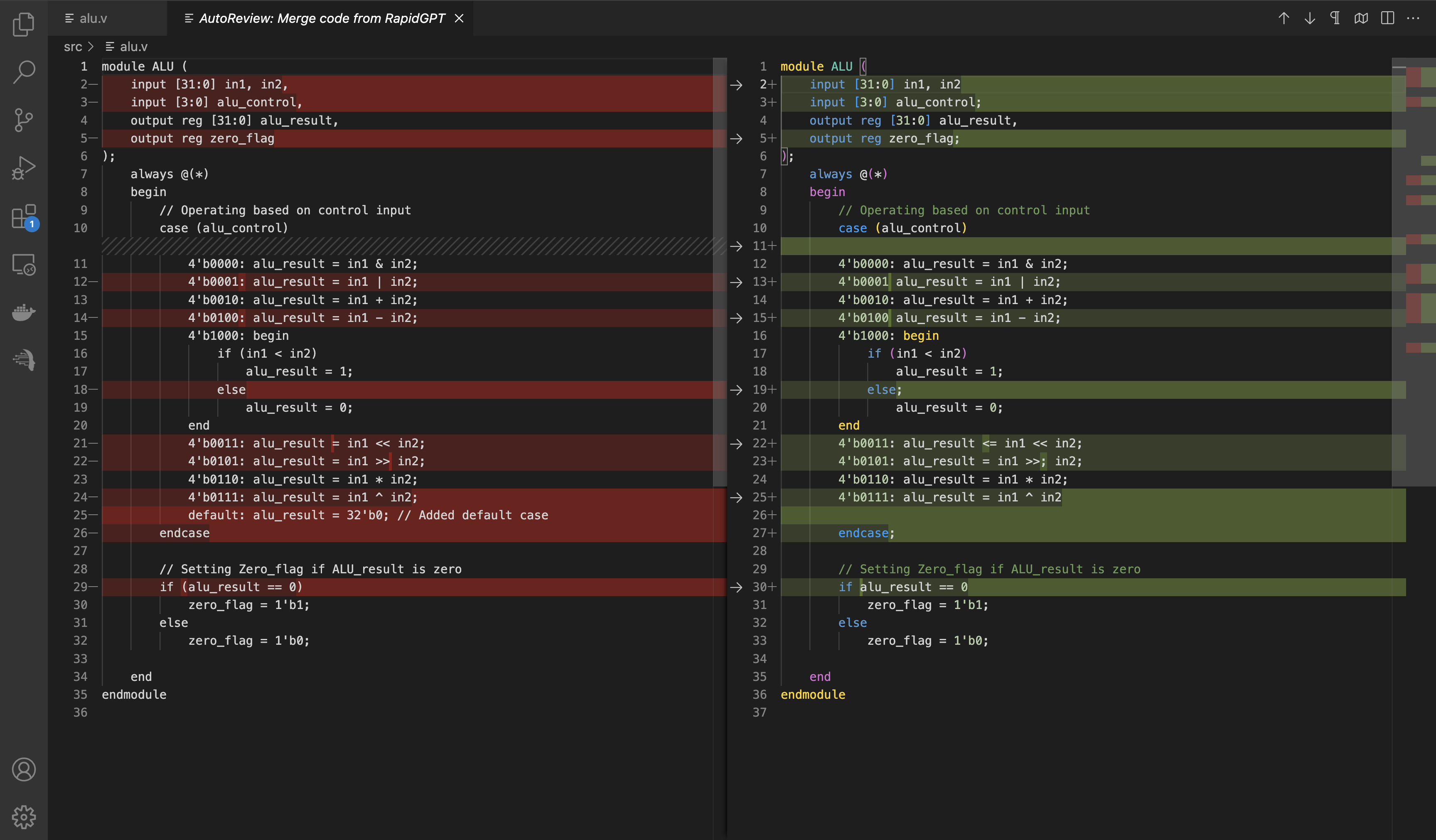Revert the 4'b0100 change arrow
Viewport: 1436px width, 840px height.
coord(736,318)
